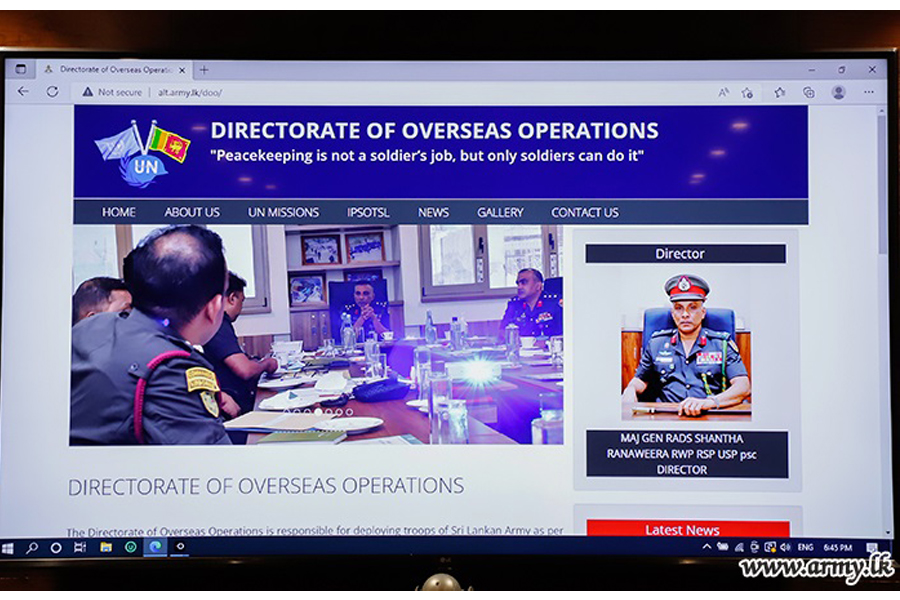900x600 pixels.
Task: Open Windows taskbar search
Action: click(x=32, y=548)
